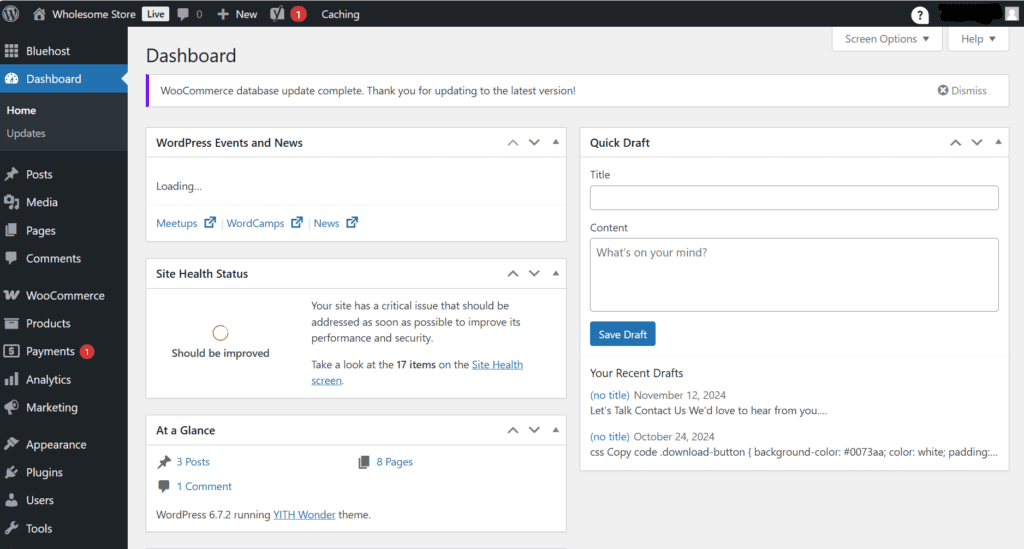Viewport: 1024px width, 549px height.
Task: Move WordPress Events and News widget down
Action: (x=534, y=142)
